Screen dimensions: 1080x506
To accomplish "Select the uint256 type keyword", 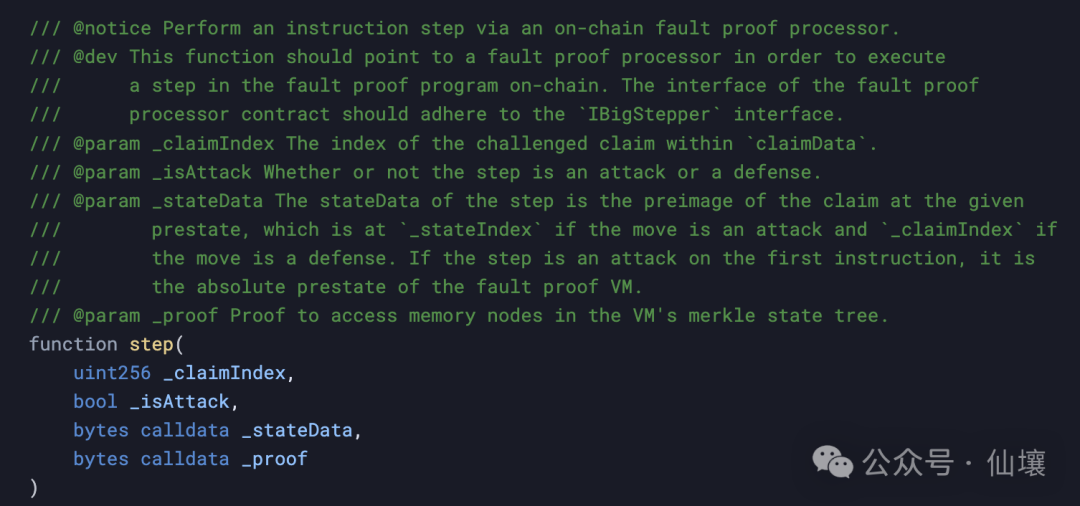I will [112, 373].
